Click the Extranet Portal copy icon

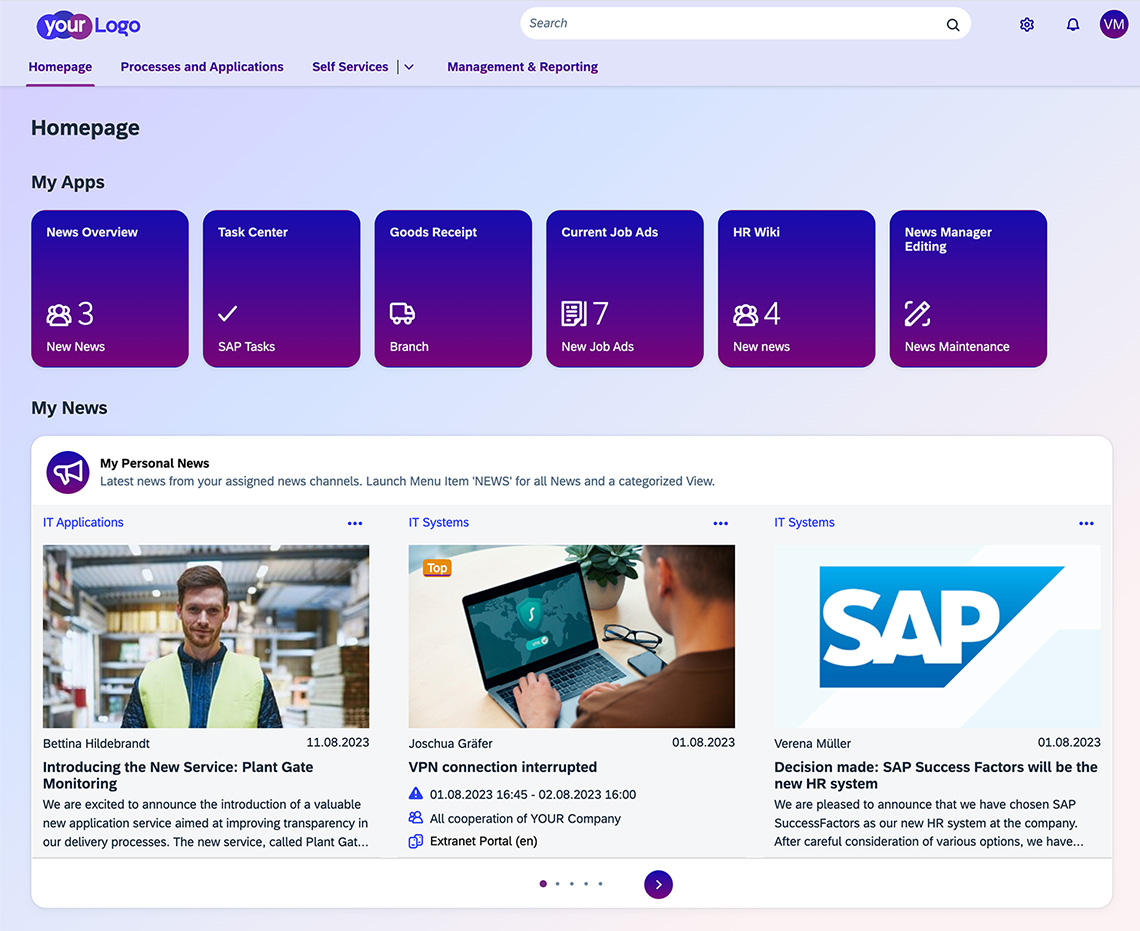(415, 842)
